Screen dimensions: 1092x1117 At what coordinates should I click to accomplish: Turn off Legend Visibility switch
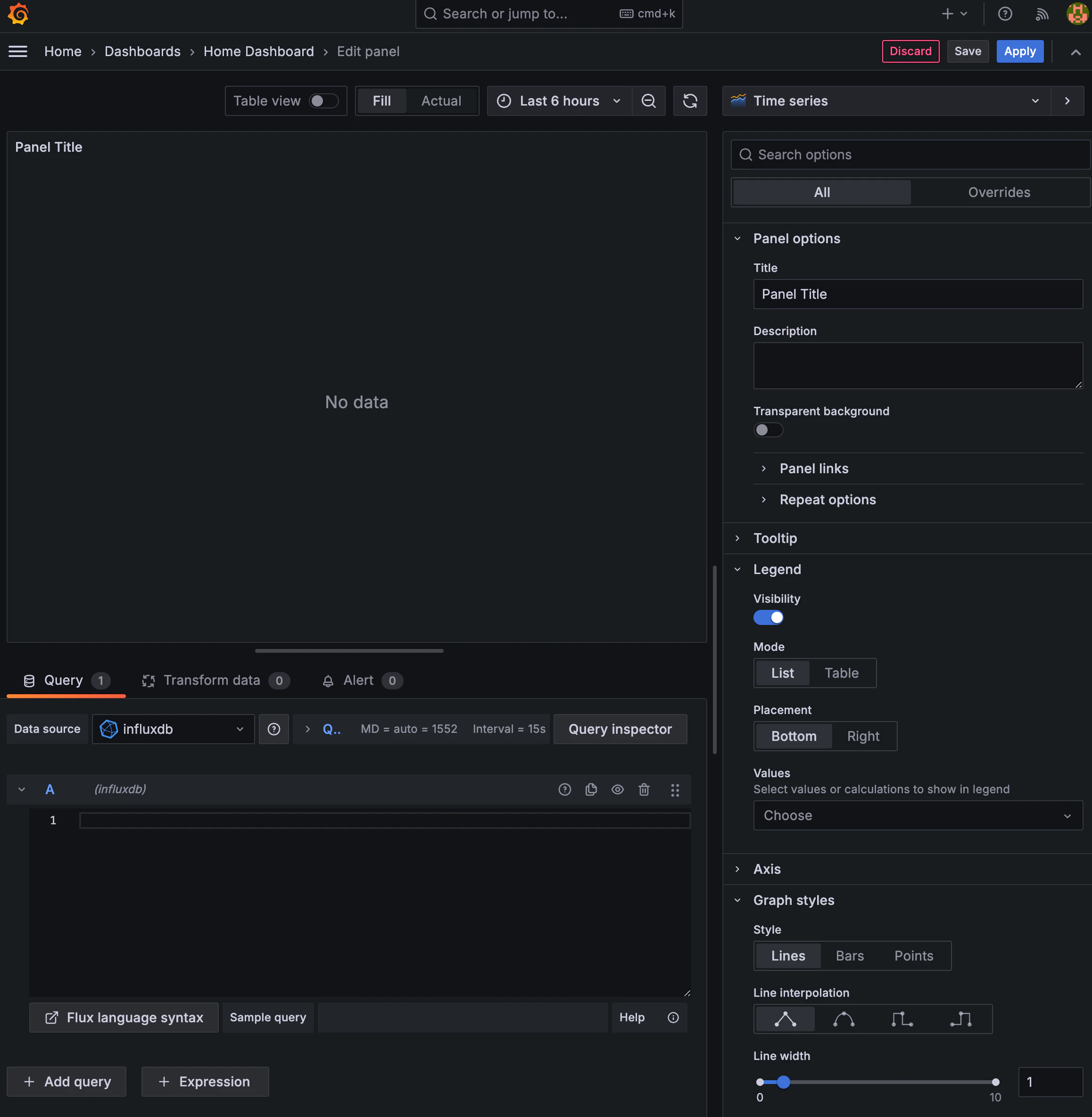pyautogui.click(x=768, y=617)
